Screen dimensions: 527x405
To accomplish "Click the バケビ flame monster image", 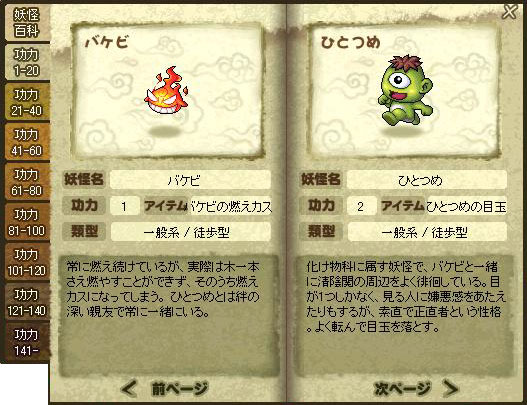I will pos(166,91).
